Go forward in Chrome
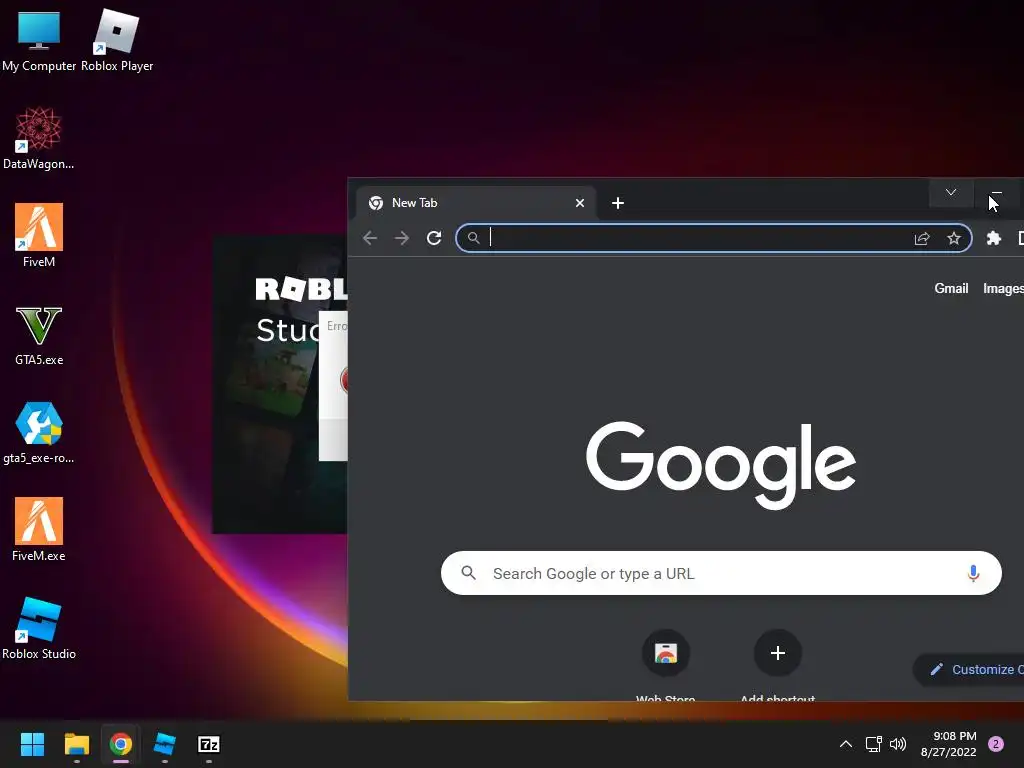 [402, 238]
